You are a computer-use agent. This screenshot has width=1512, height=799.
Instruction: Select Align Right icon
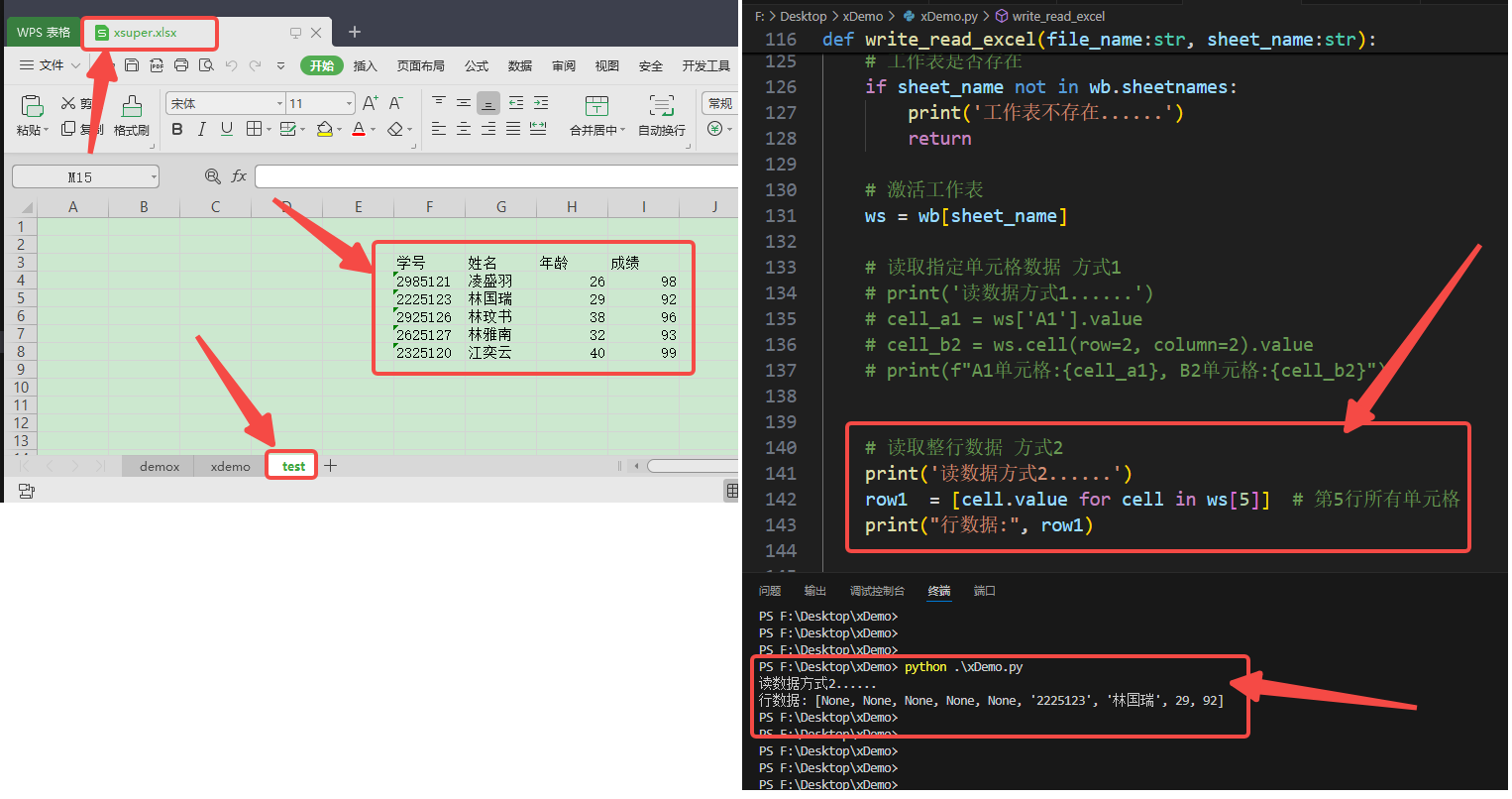[x=488, y=129]
